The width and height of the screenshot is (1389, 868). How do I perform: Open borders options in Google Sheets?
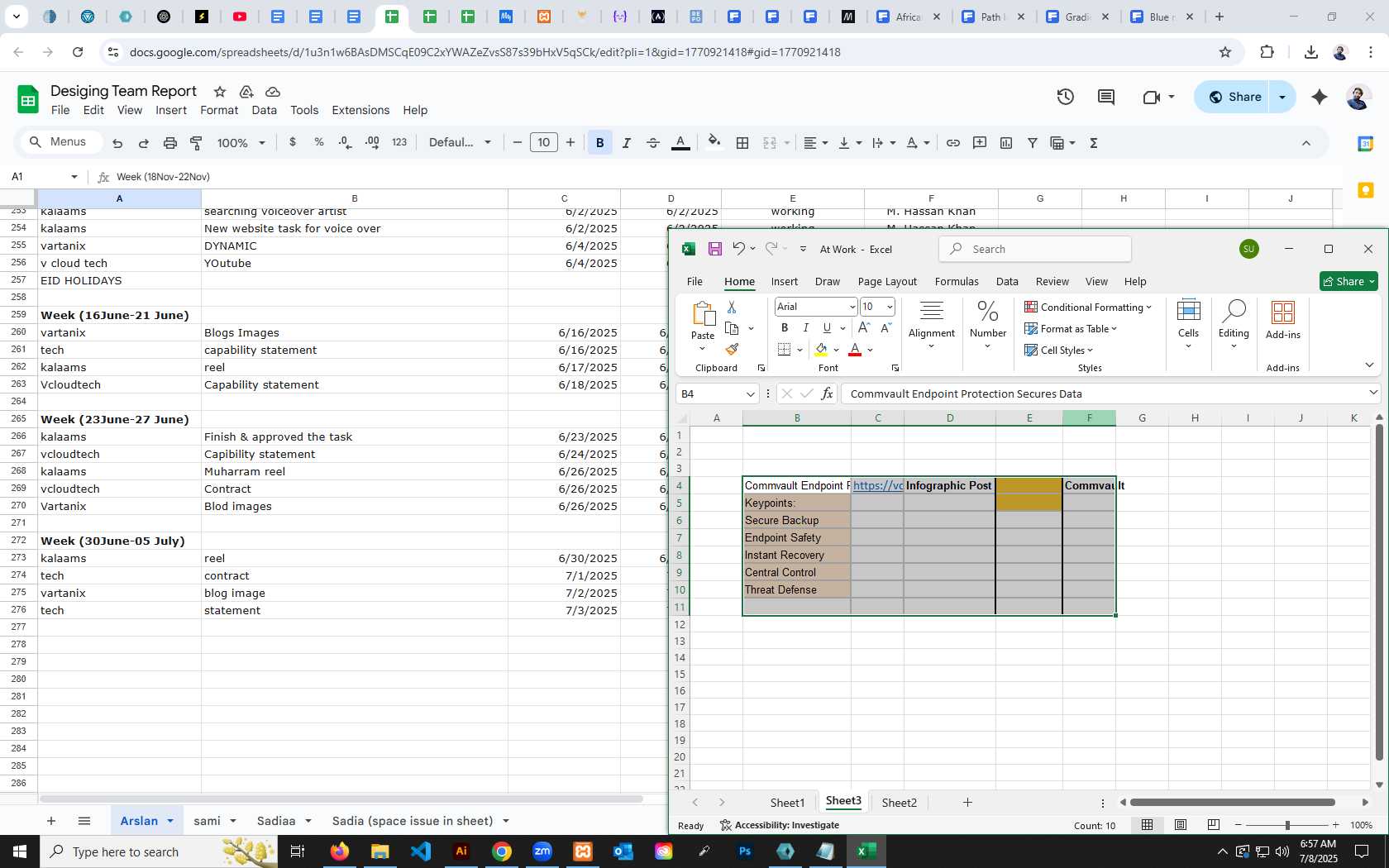(x=742, y=143)
